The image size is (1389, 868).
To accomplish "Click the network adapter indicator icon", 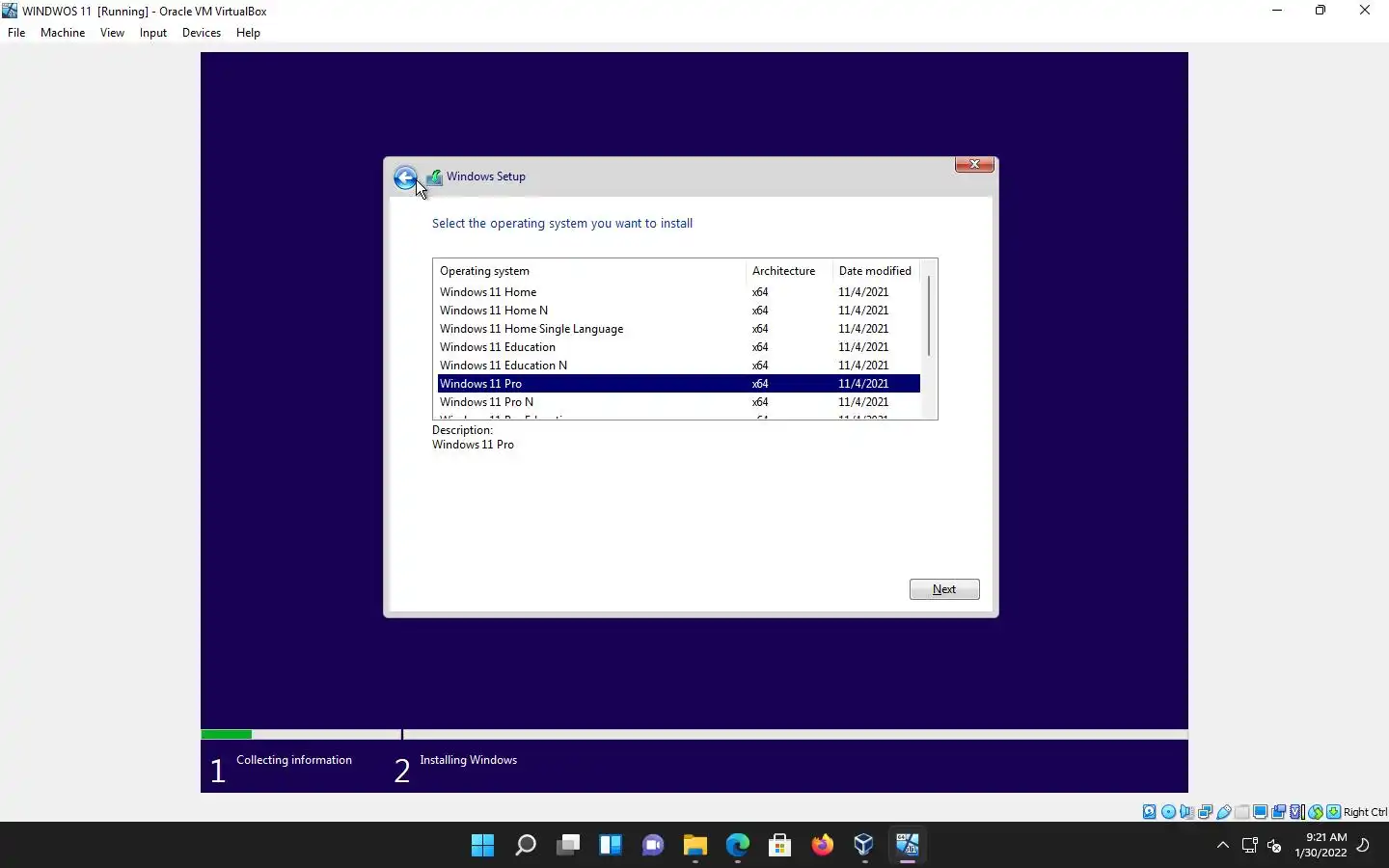I will 1206,812.
